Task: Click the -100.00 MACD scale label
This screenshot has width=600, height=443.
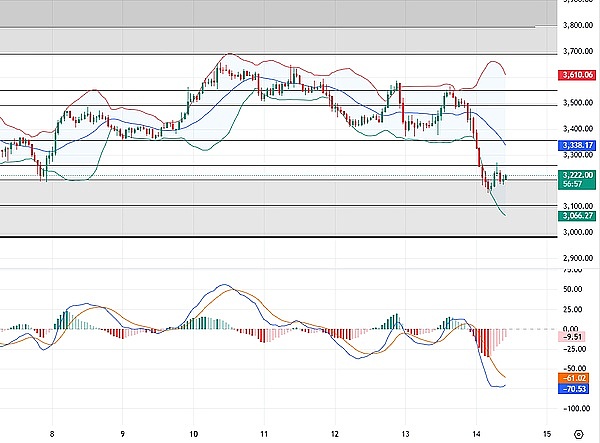Action: 576,409
